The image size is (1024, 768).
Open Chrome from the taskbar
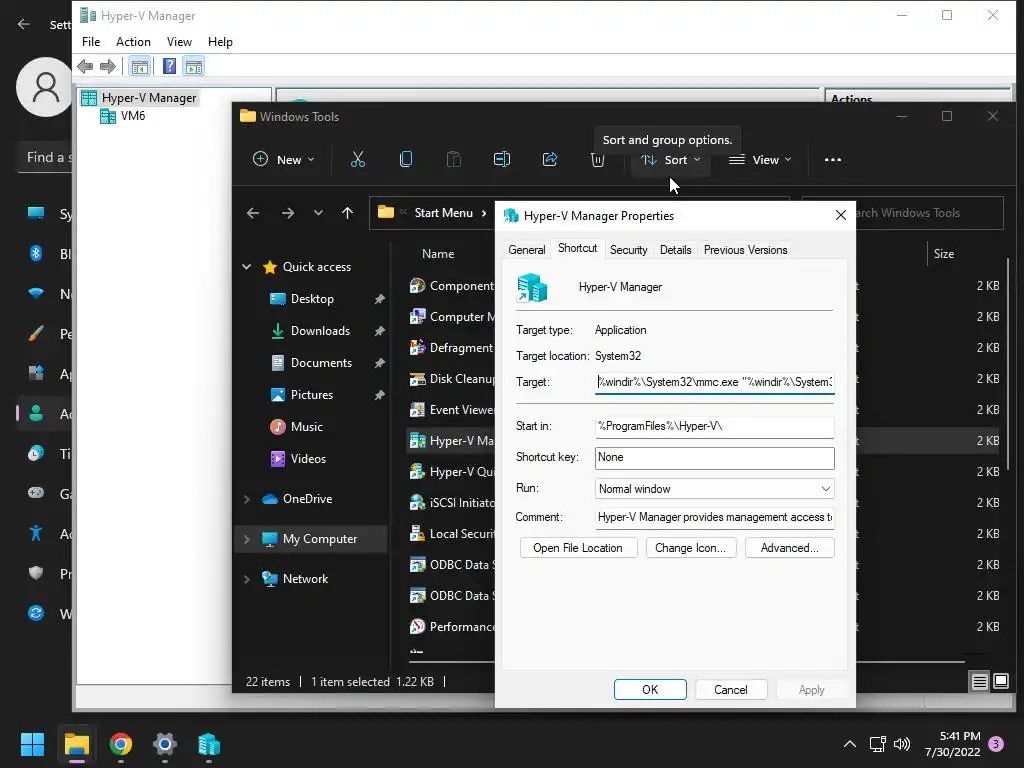coord(121,744)
